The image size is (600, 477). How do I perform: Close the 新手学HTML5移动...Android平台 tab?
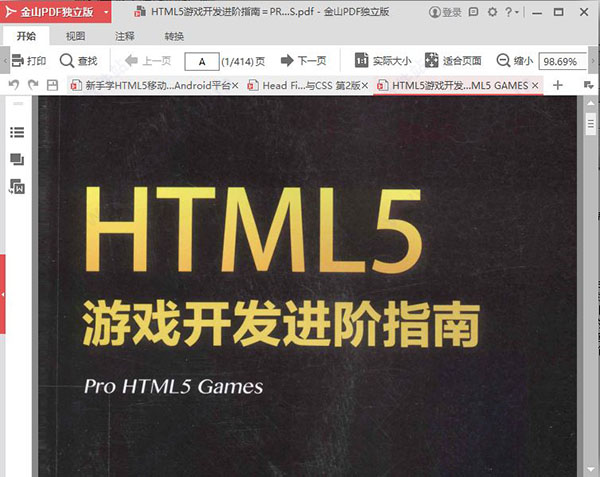point(235,85)
